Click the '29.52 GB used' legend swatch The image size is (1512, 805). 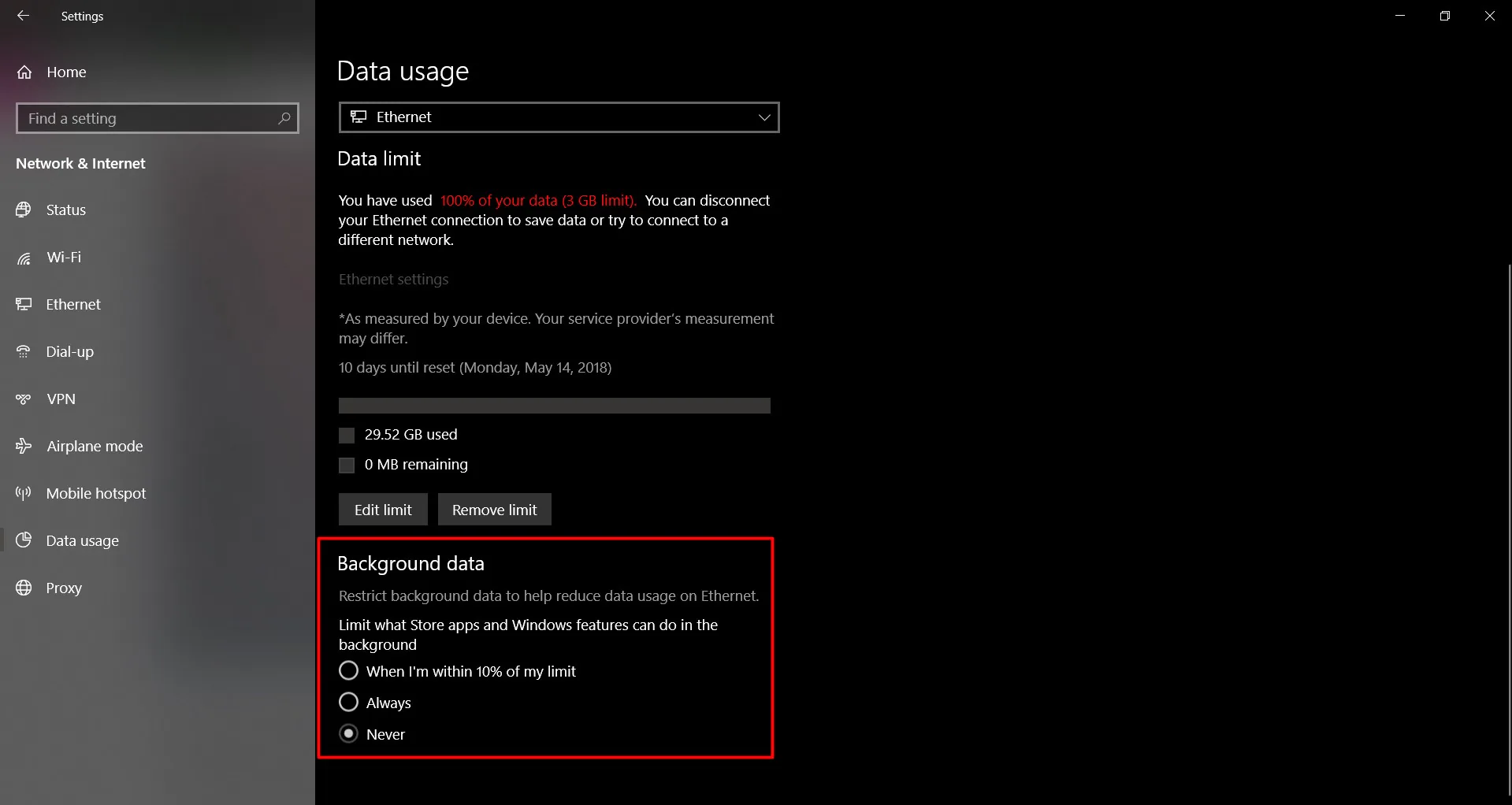tap(347, 436)
